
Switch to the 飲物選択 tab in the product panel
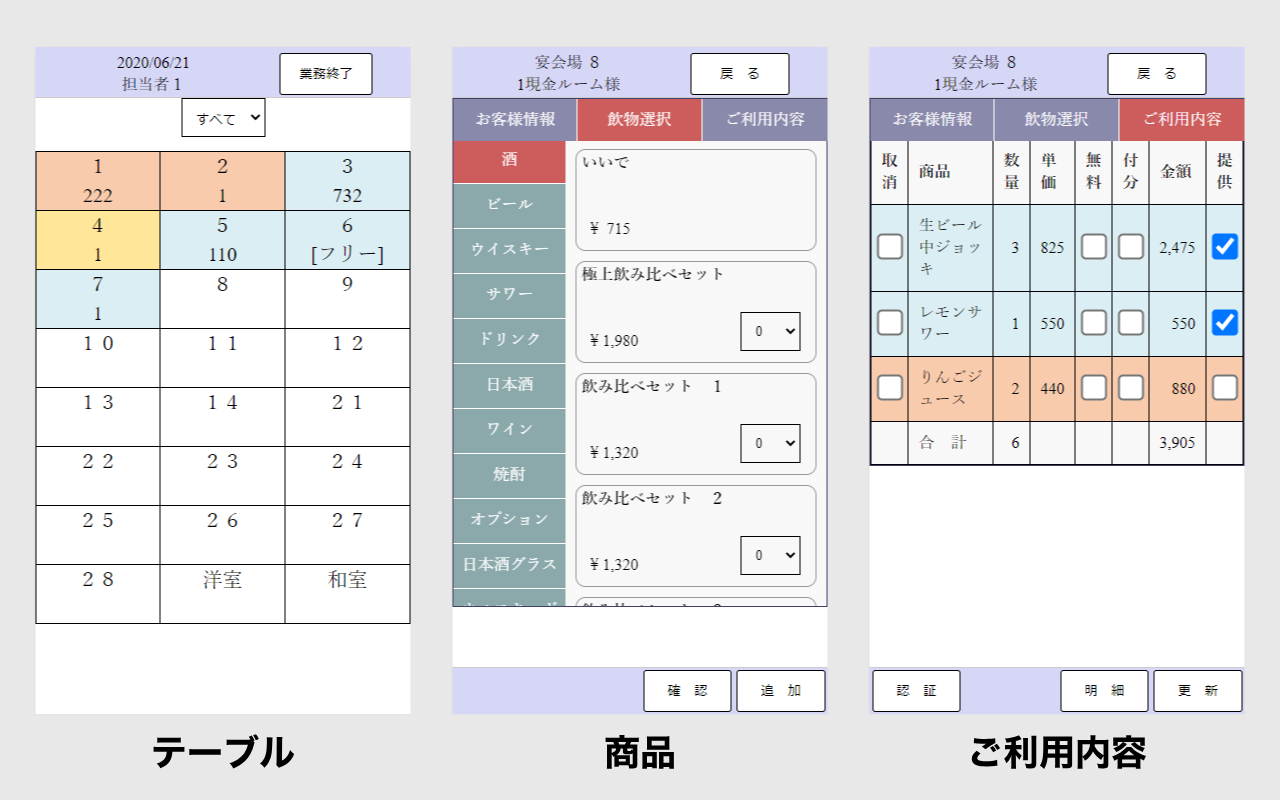(x=639, y=119)
